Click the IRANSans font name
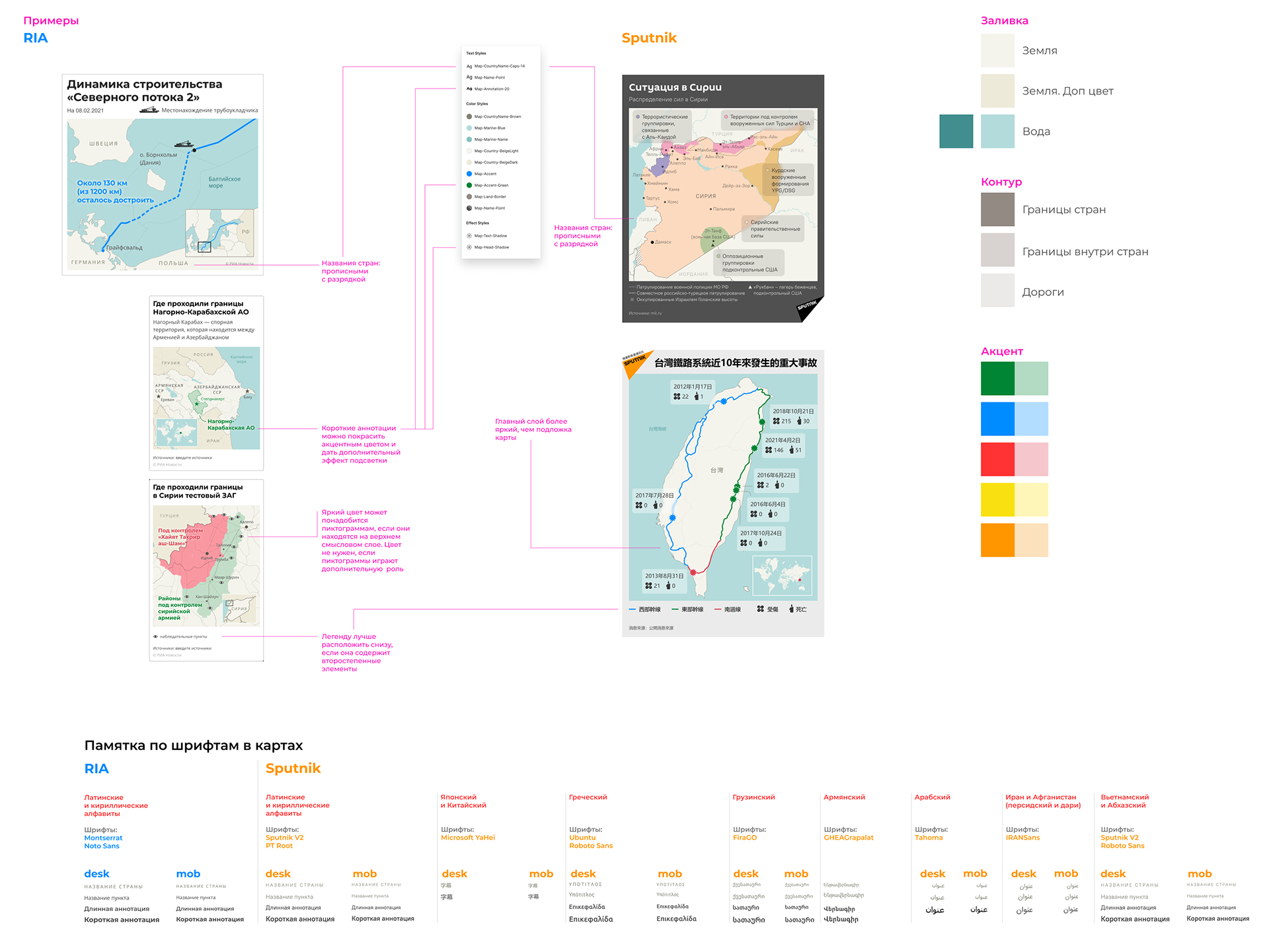 pos(1022,838)
